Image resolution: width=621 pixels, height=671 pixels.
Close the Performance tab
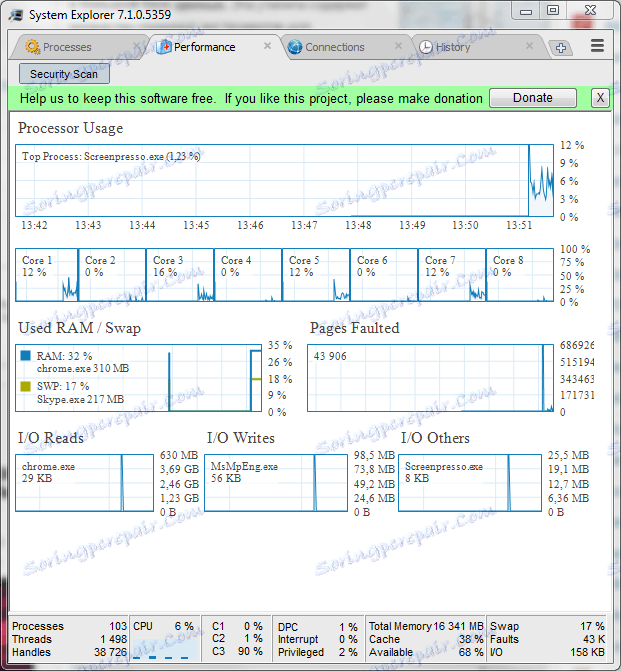[267, 46]
